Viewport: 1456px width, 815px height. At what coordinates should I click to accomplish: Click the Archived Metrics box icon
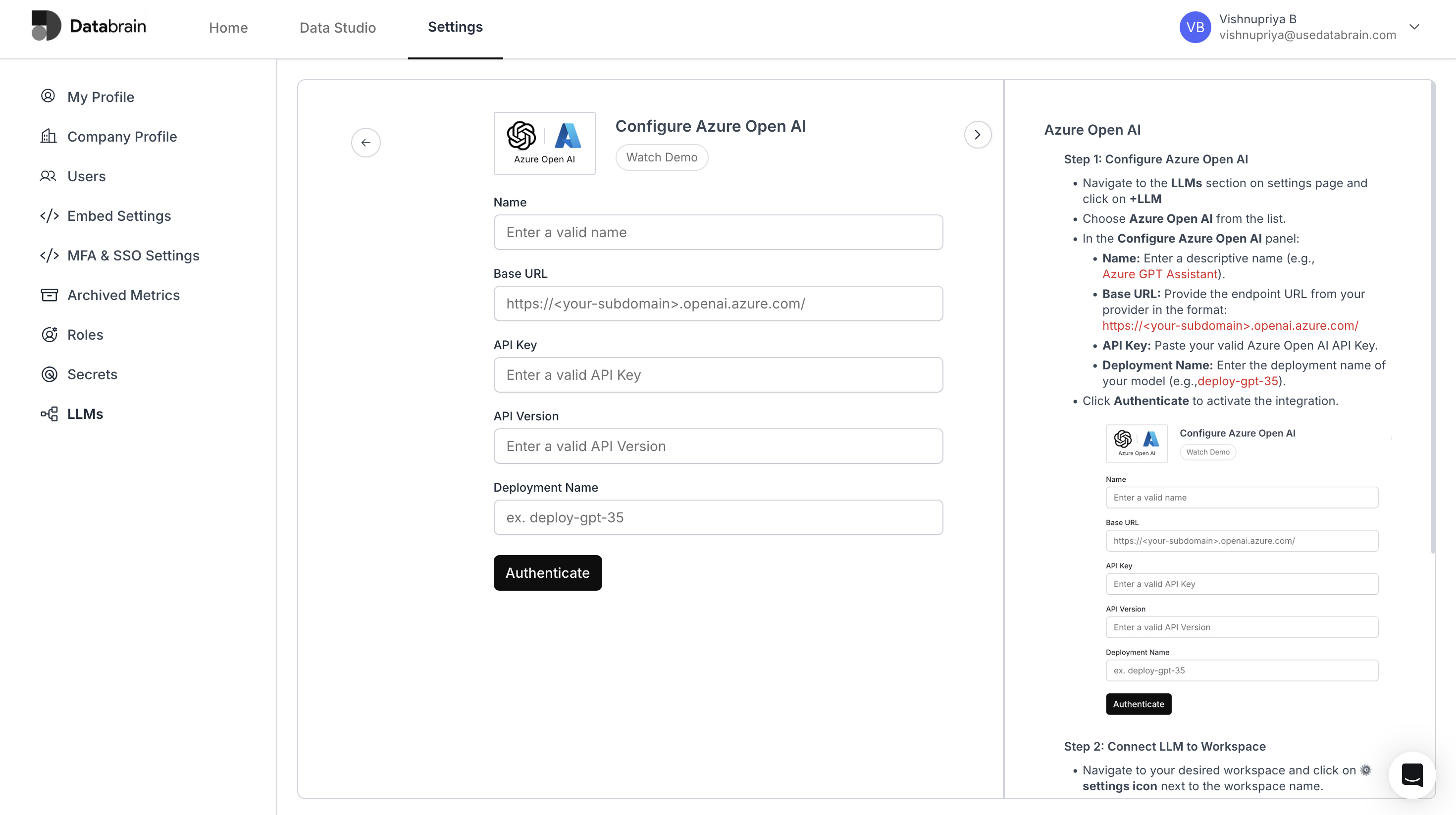[x=49, y=295]
